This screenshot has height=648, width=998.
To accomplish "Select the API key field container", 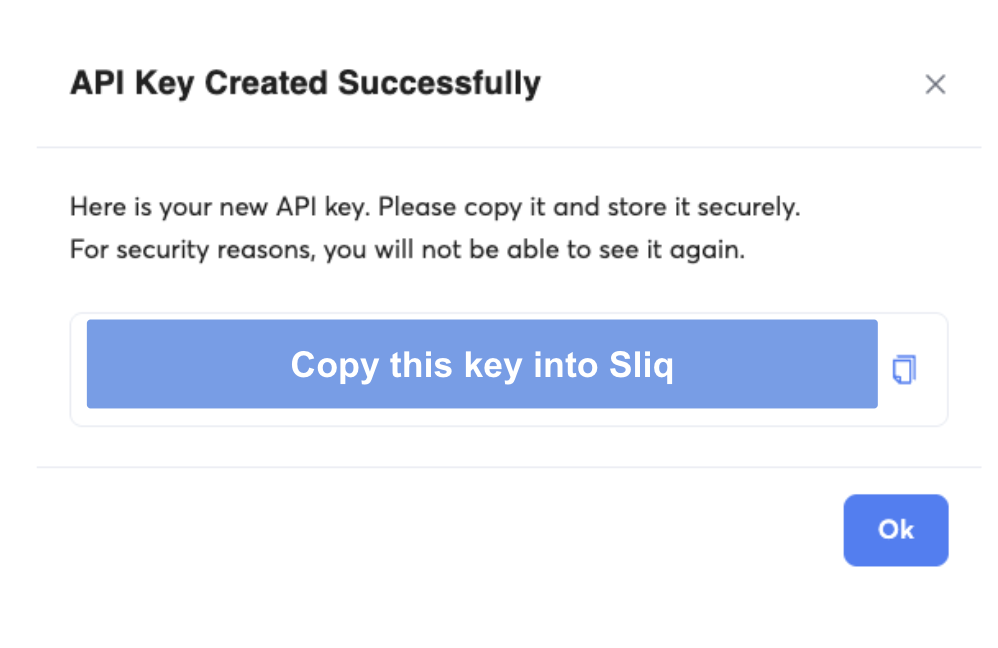I will 508,369.
